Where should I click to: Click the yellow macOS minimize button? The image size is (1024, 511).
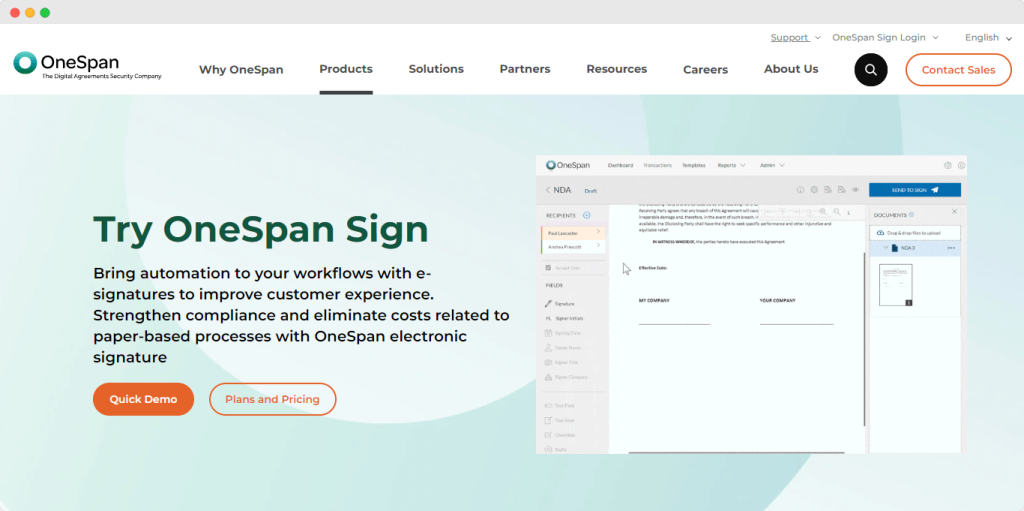tap(29, 12)
